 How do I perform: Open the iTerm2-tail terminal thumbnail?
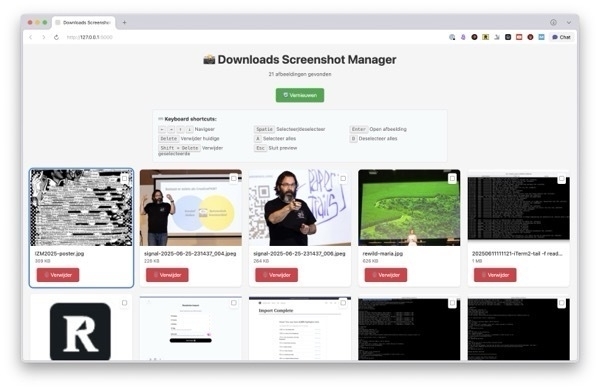coord(518,207)
